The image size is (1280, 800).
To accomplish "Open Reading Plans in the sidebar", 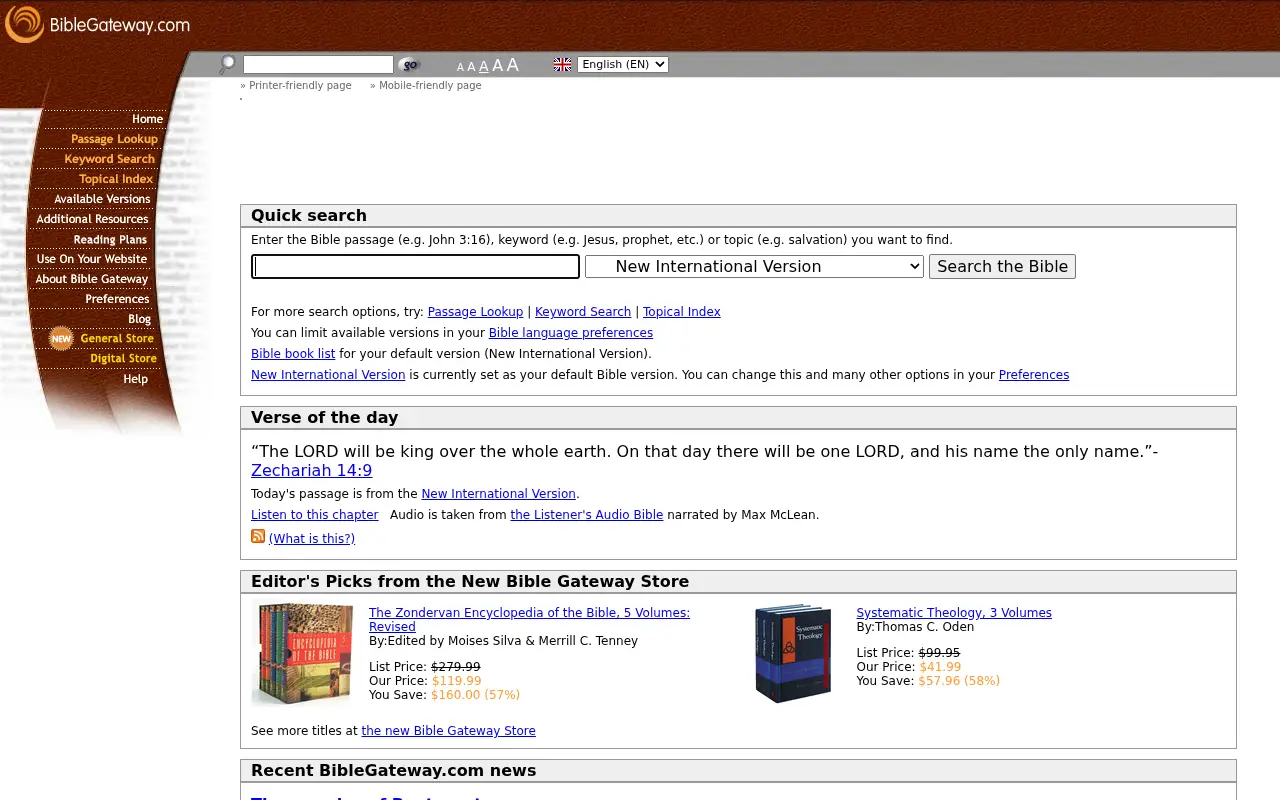I will tap(110, 239).
